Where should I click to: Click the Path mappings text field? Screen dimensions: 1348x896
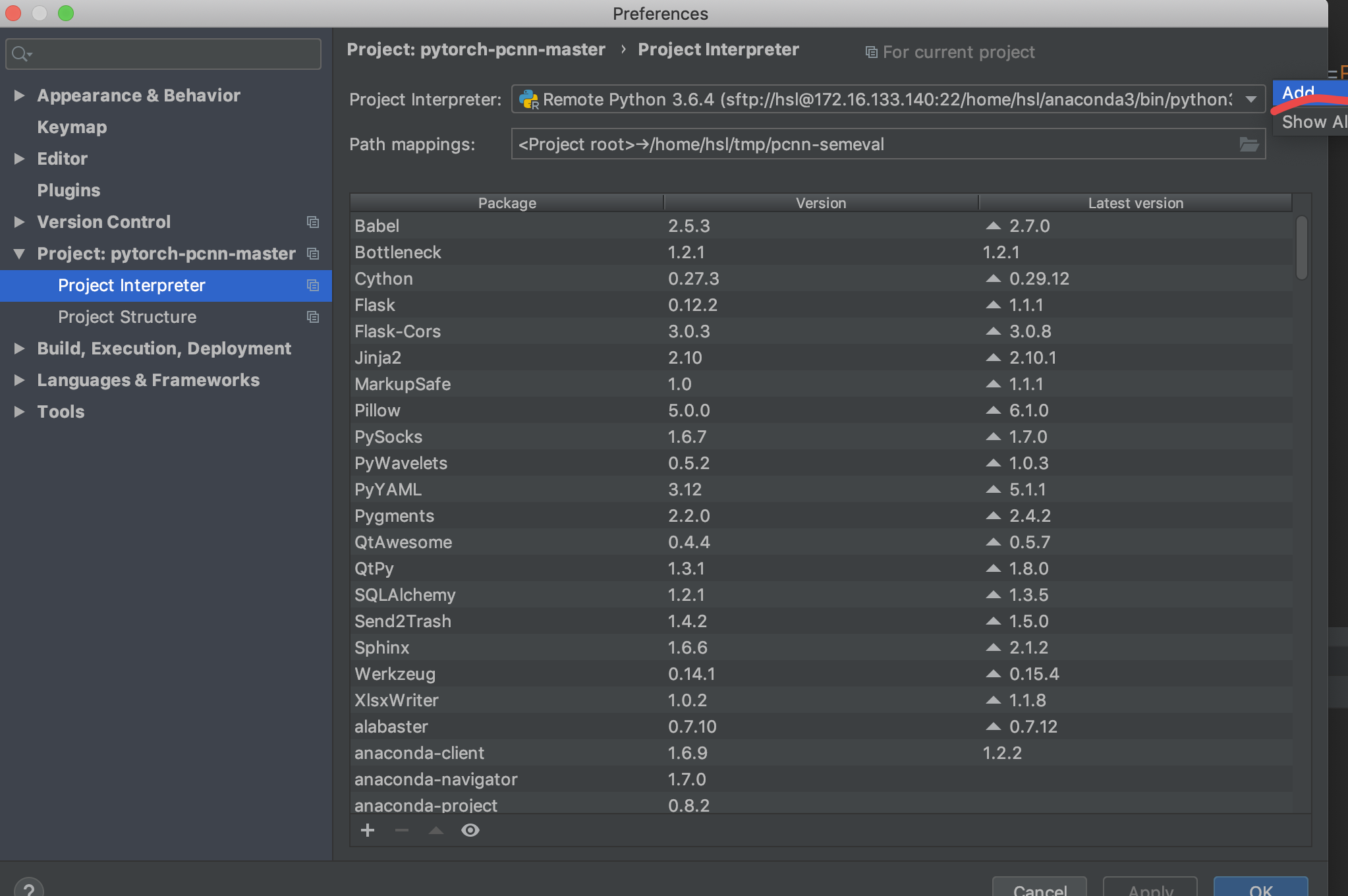888,144
